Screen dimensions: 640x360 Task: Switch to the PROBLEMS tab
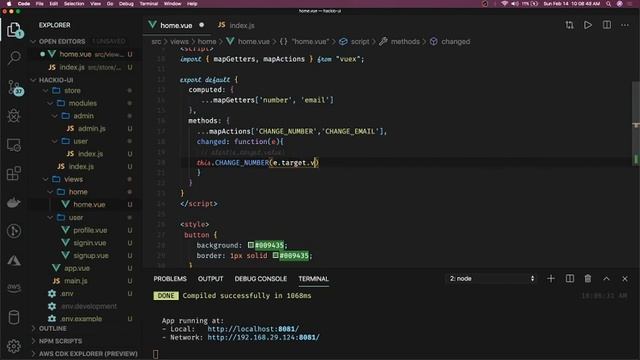pos(170,279)
